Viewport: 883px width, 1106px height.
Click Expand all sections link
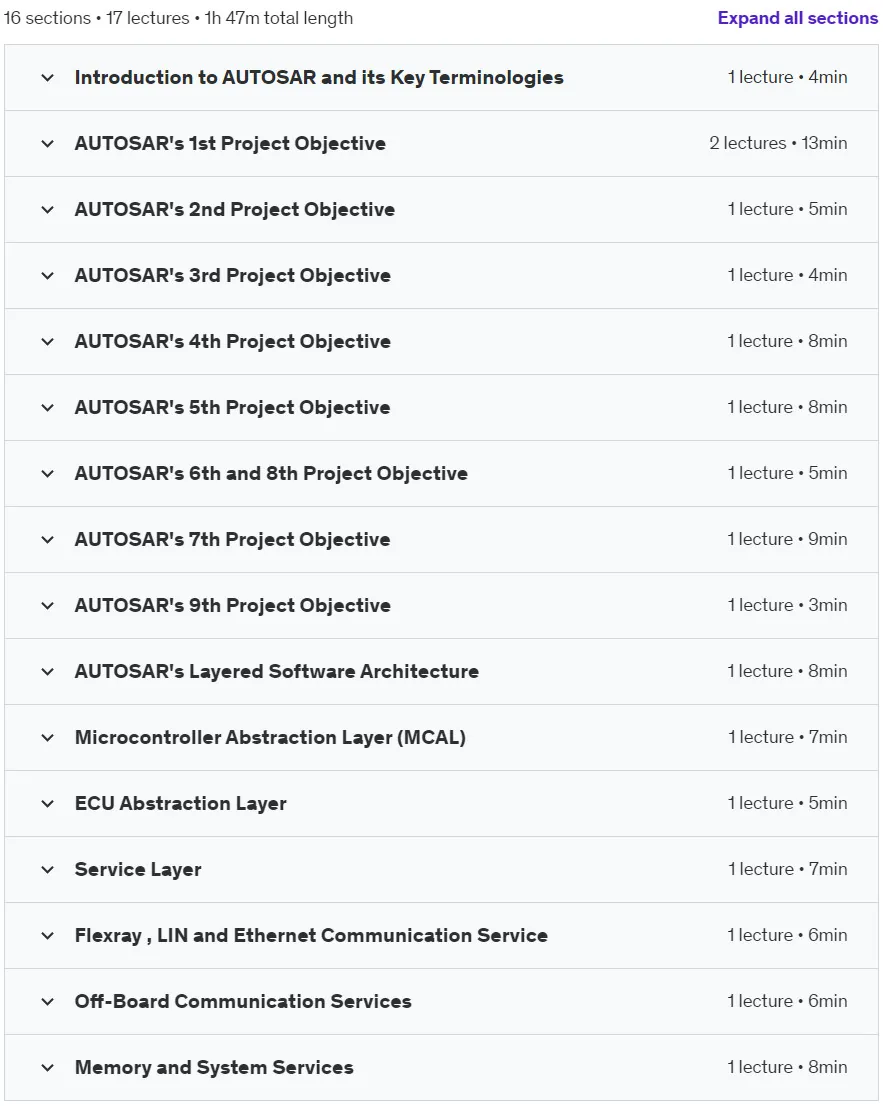[798, 18]
